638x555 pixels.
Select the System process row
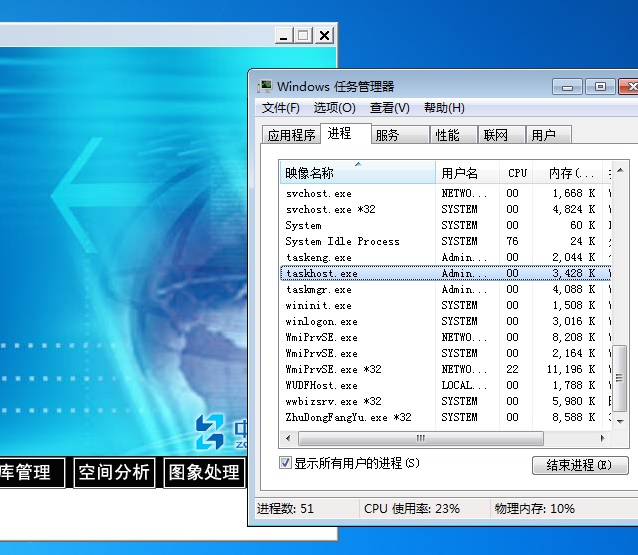[x=446, y=225]
